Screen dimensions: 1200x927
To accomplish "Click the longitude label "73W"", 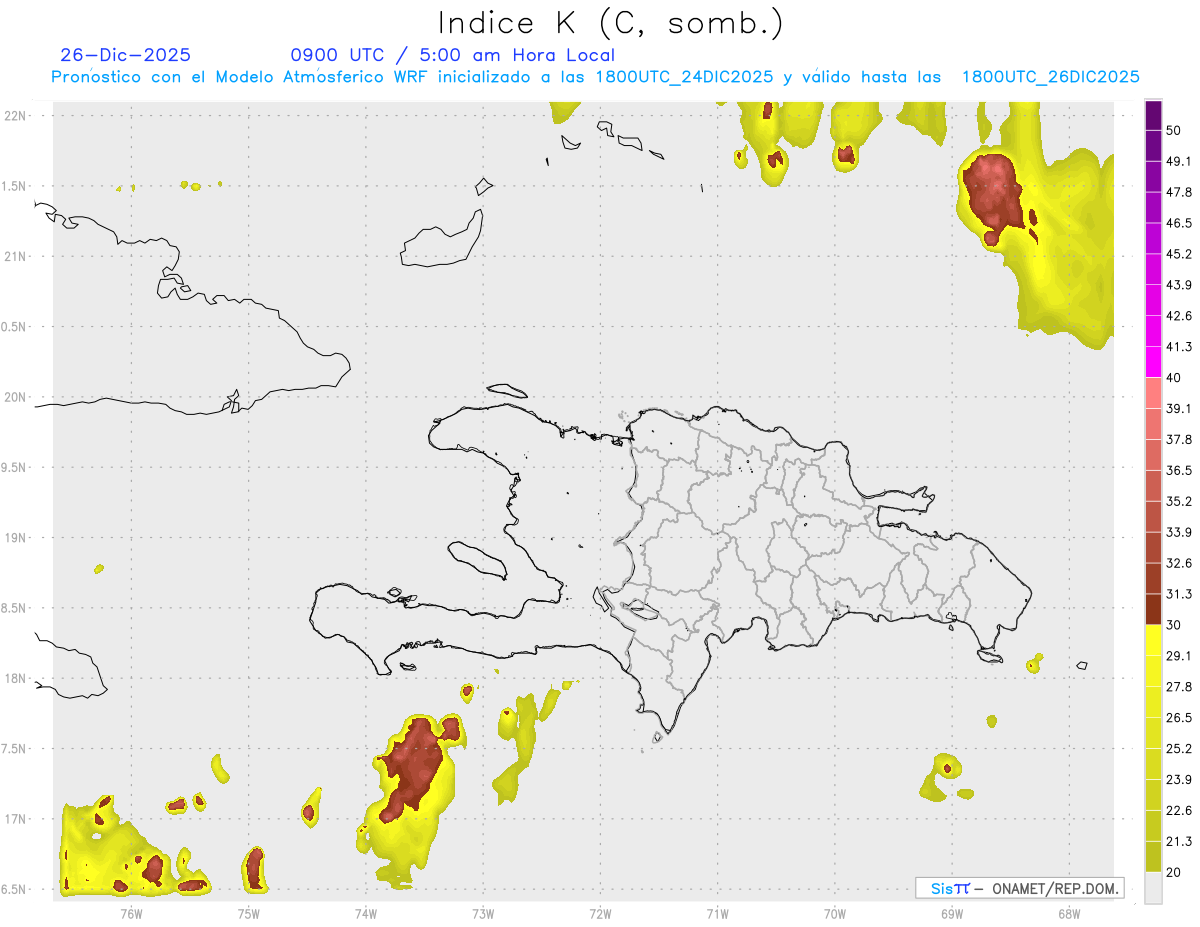I will (x=483, y=913).
